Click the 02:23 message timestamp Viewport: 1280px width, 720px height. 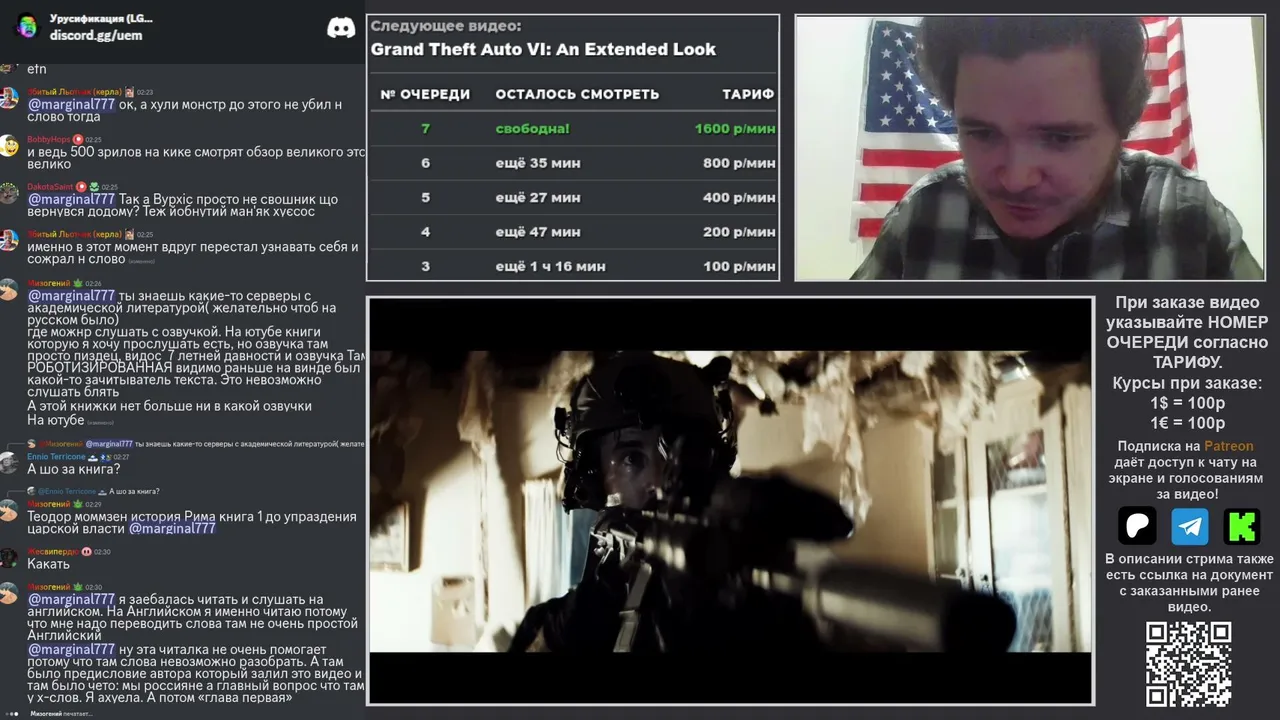(145, 92)
